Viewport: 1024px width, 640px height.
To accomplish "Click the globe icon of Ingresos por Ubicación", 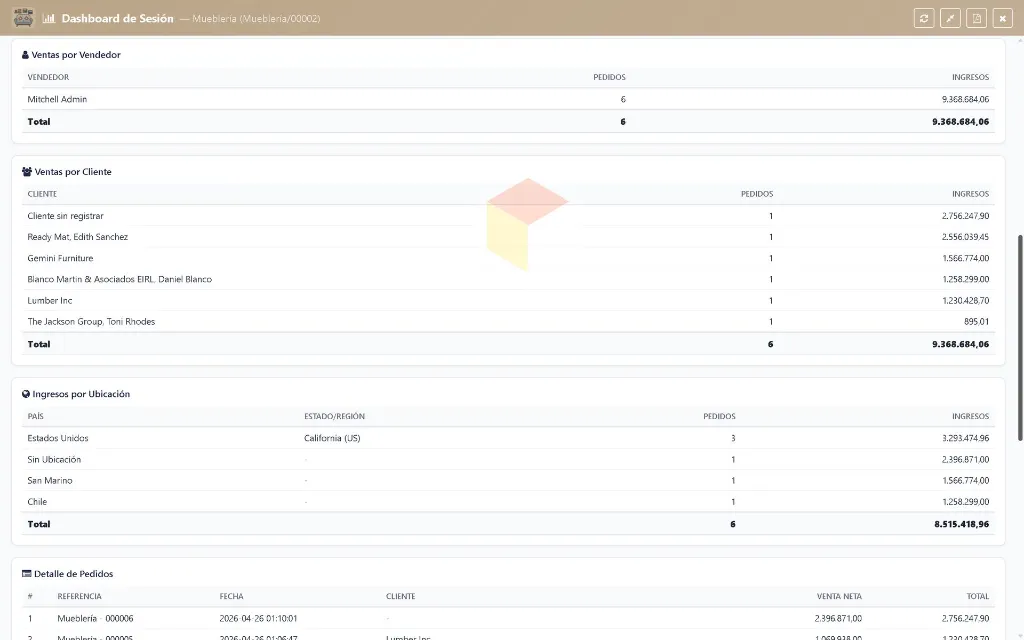I will [26, 394].
